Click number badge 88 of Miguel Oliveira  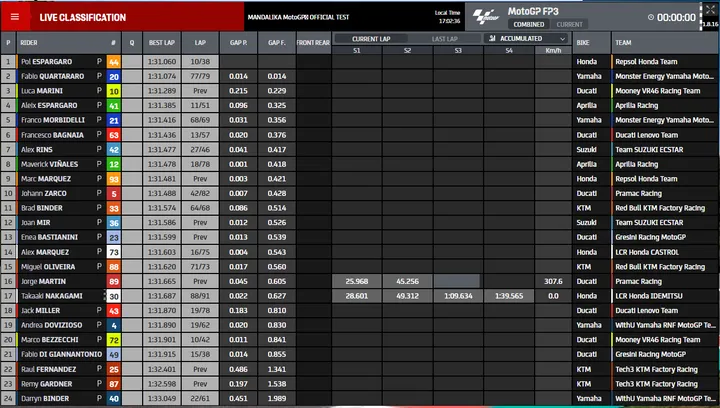point(113,267)
